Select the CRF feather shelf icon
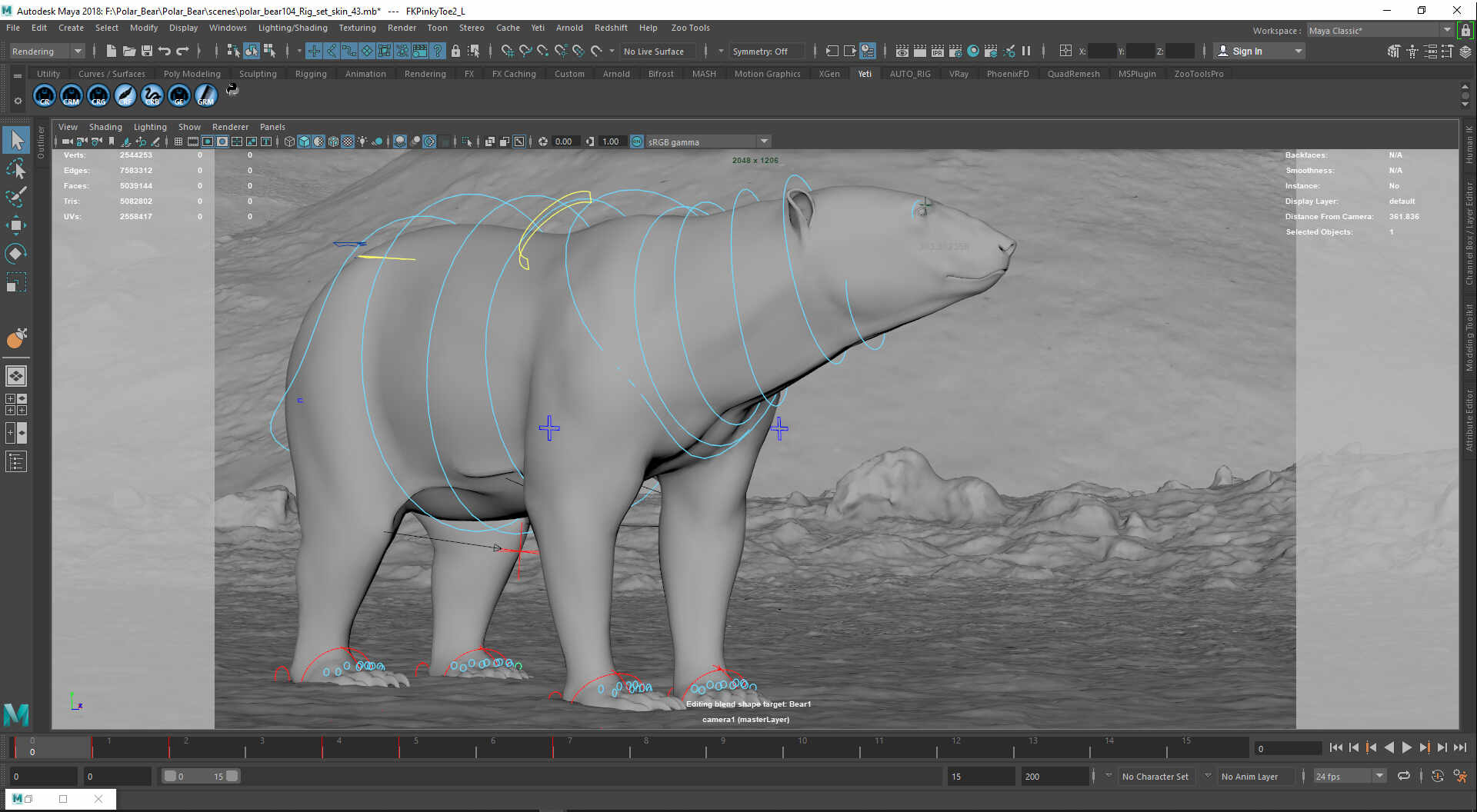This screenshot has height=812, width=1477. click(x=125, y=95)
